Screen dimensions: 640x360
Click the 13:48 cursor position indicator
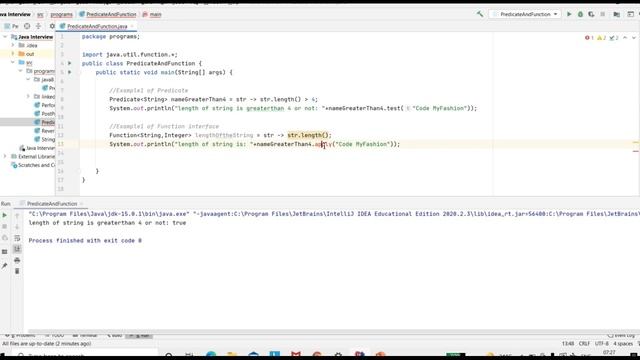coord(568,344)
